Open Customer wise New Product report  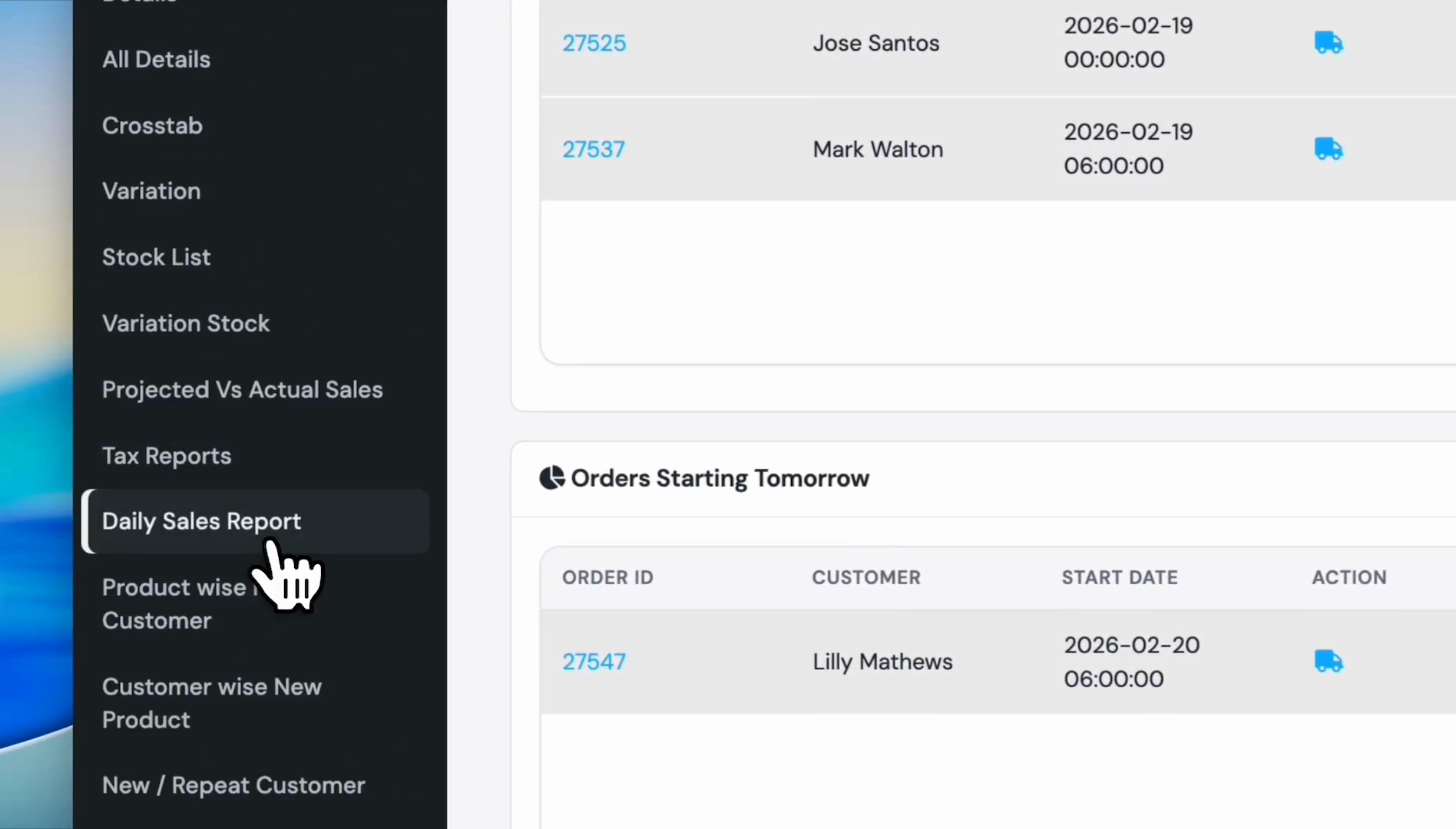pos(211,703)
